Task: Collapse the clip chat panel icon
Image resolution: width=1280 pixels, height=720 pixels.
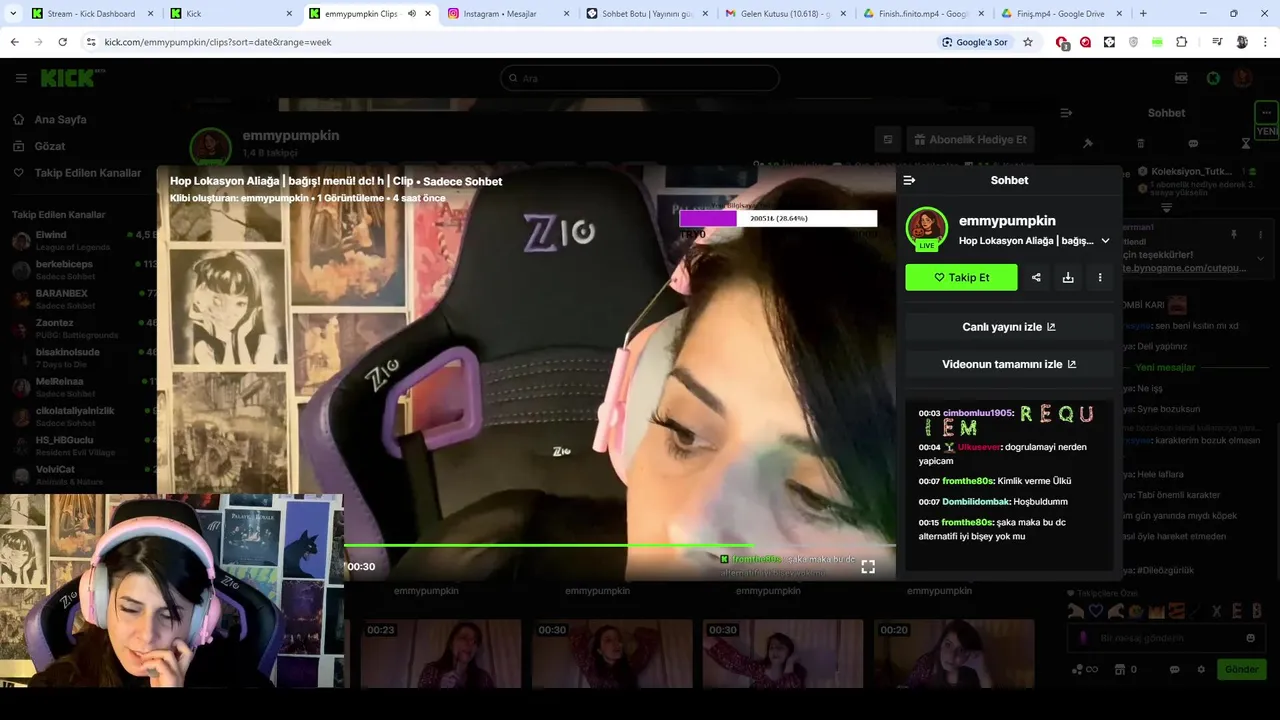Action: (x=909, y=180)
